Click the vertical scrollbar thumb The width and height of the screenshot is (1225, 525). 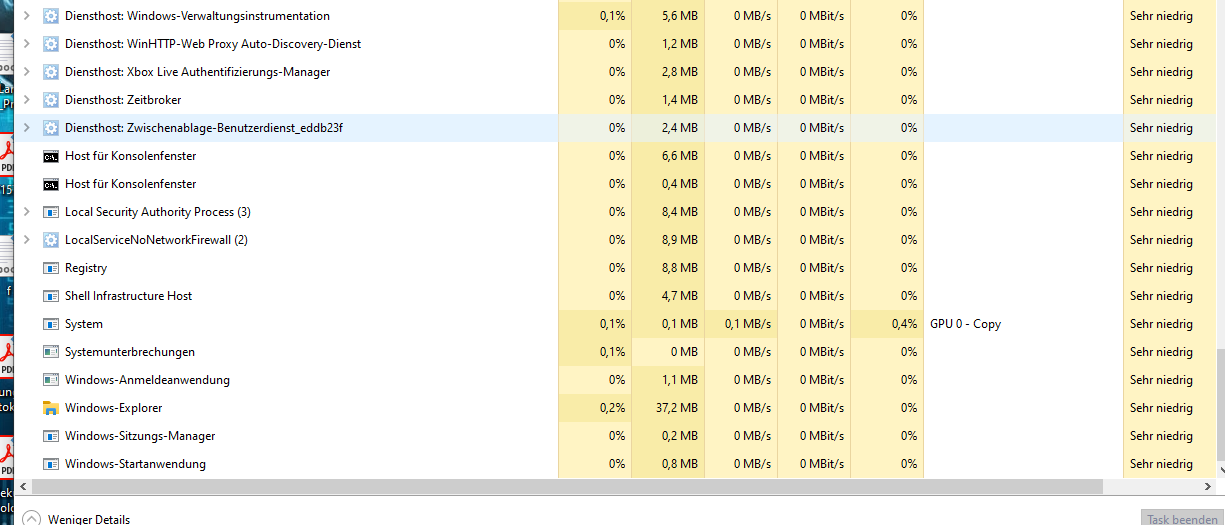click(x=1220, y=405)
